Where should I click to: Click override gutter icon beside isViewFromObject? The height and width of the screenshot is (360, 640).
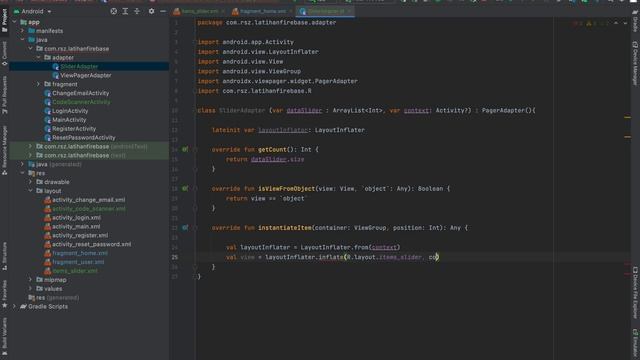(x=185, y=189)
